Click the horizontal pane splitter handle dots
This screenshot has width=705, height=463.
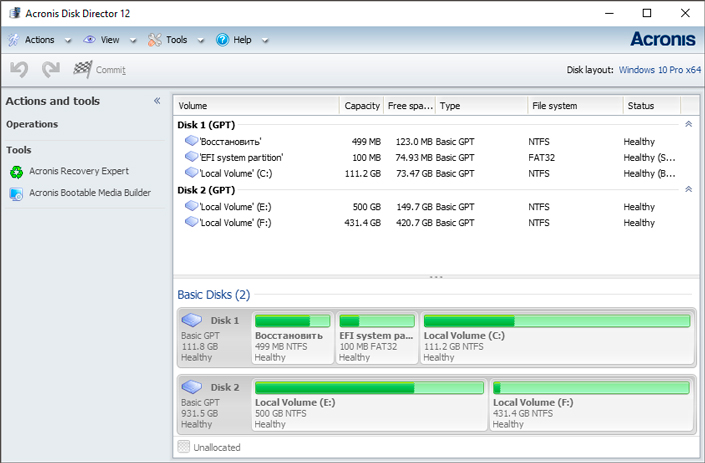(x=436, y=276)
